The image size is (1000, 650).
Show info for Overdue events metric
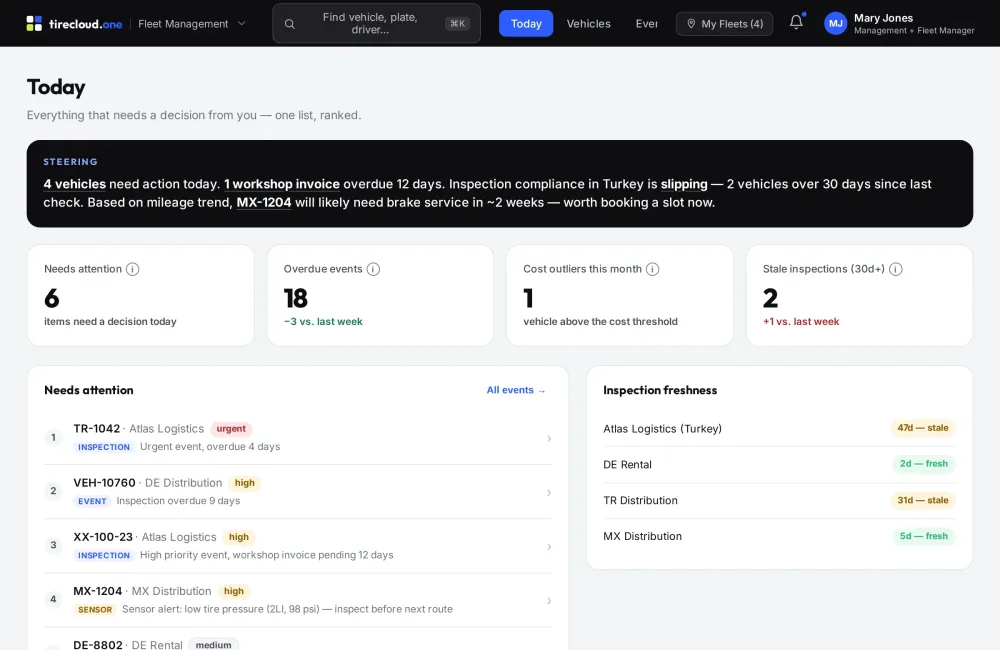point(374,269)
